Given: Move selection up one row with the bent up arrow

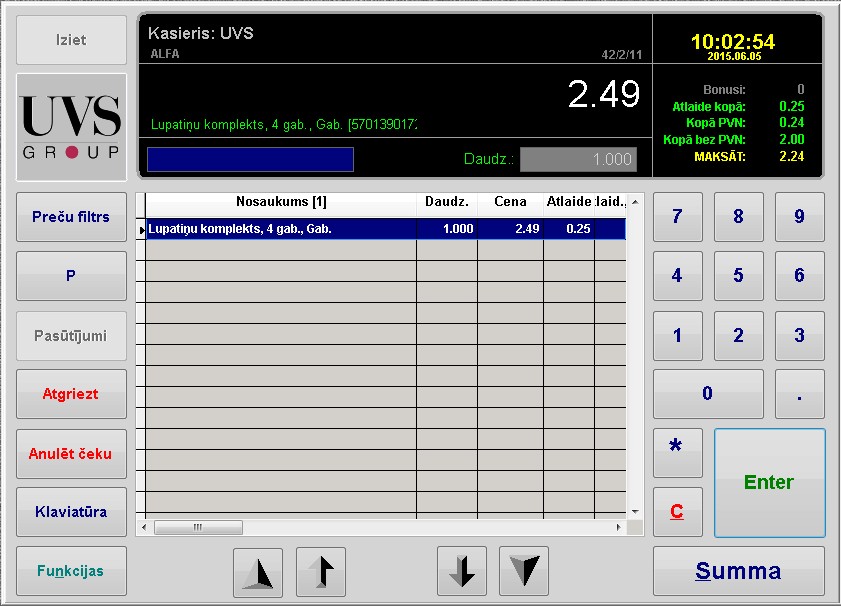Looking at the screenshot, I should coord(321,572).
